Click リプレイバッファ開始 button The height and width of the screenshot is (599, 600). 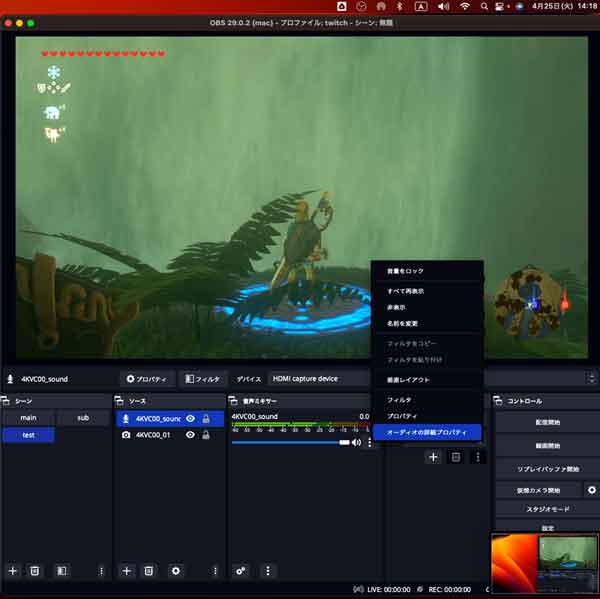[548, 468]
